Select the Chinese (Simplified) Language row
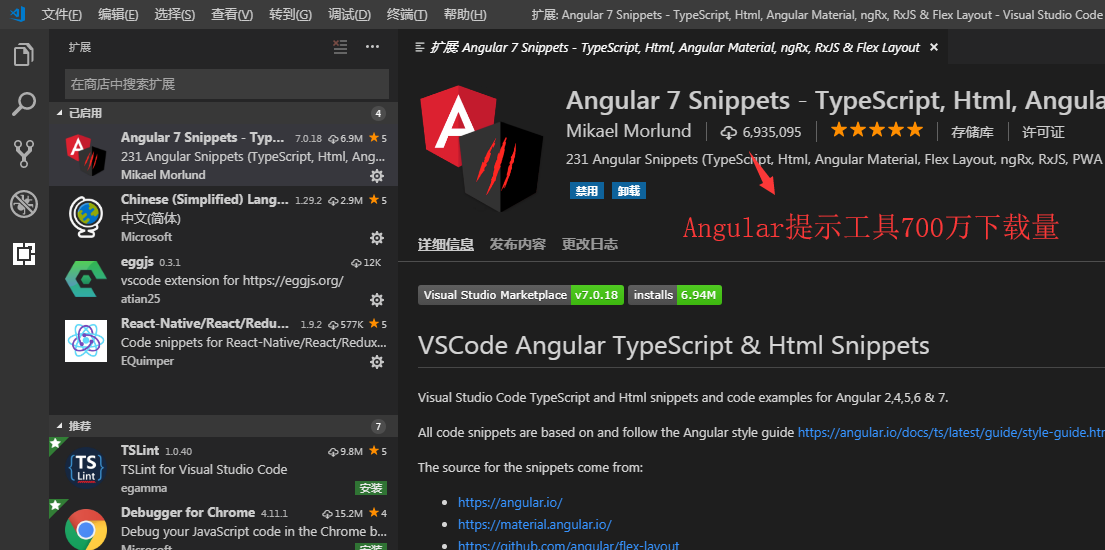 tap(223, 217)
